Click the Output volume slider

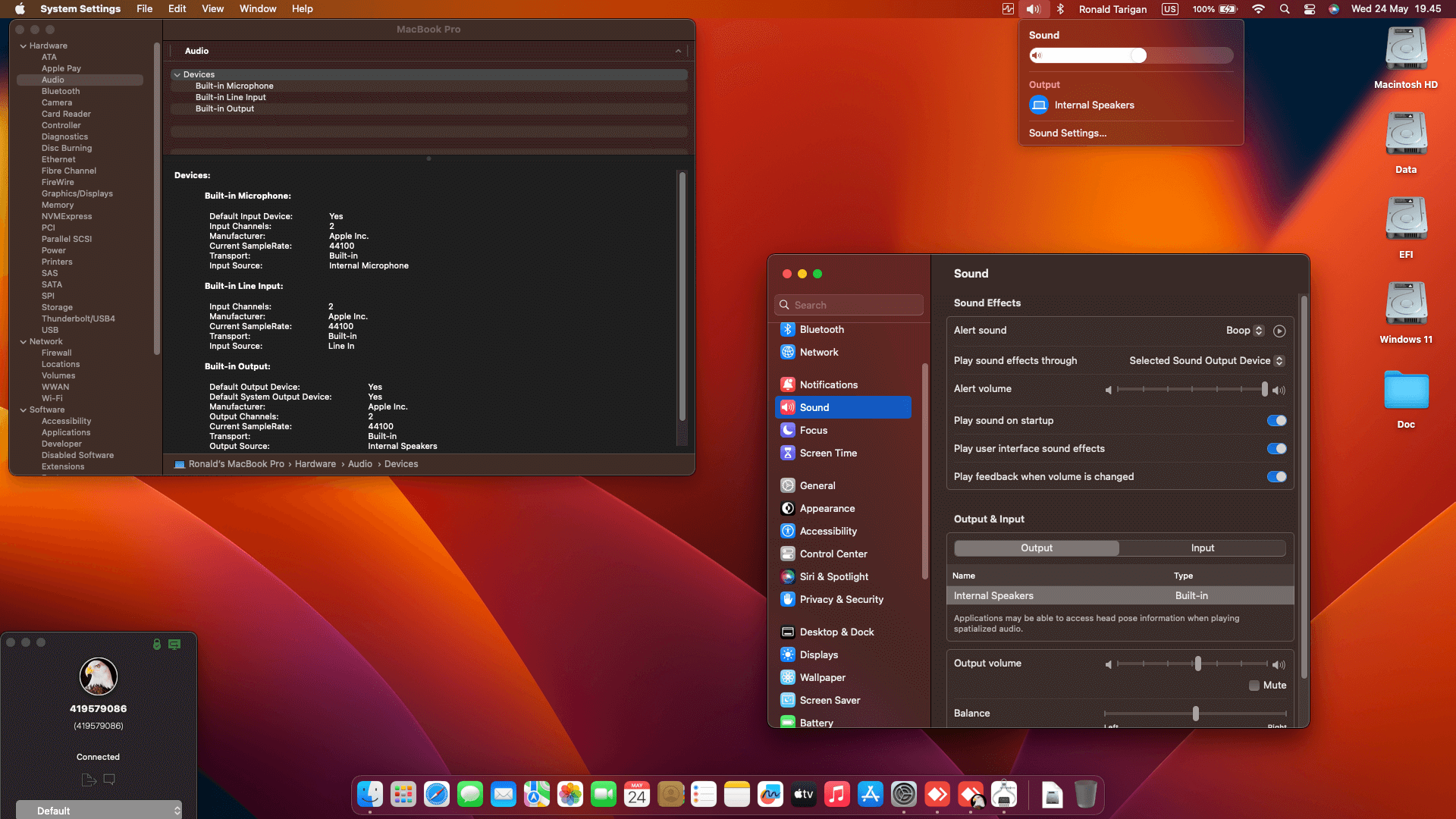click(x=1197, y=664)
